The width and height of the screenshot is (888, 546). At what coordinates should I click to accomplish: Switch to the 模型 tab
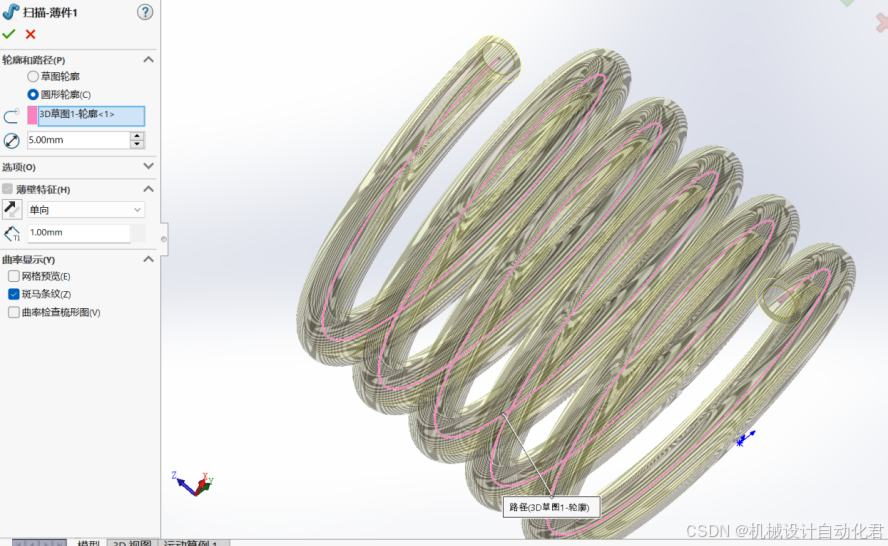[88, 543]
